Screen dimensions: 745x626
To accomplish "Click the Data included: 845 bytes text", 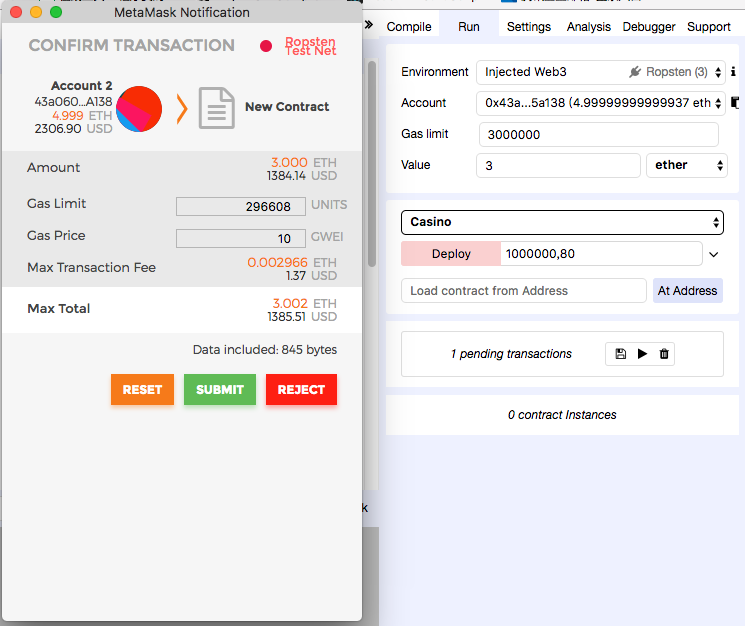I will point(265,350).
